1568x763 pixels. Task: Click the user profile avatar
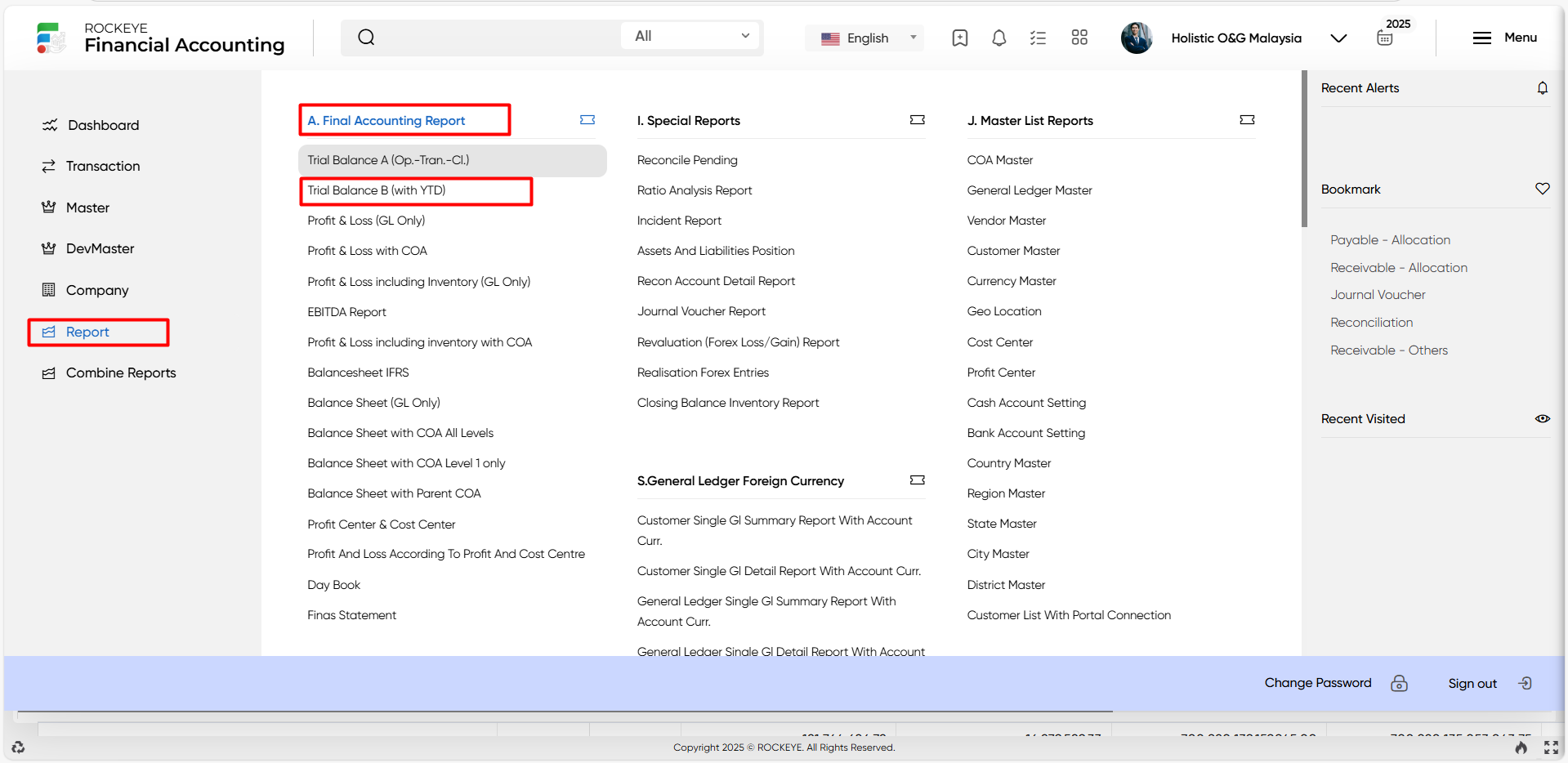tap(1137, 38)
